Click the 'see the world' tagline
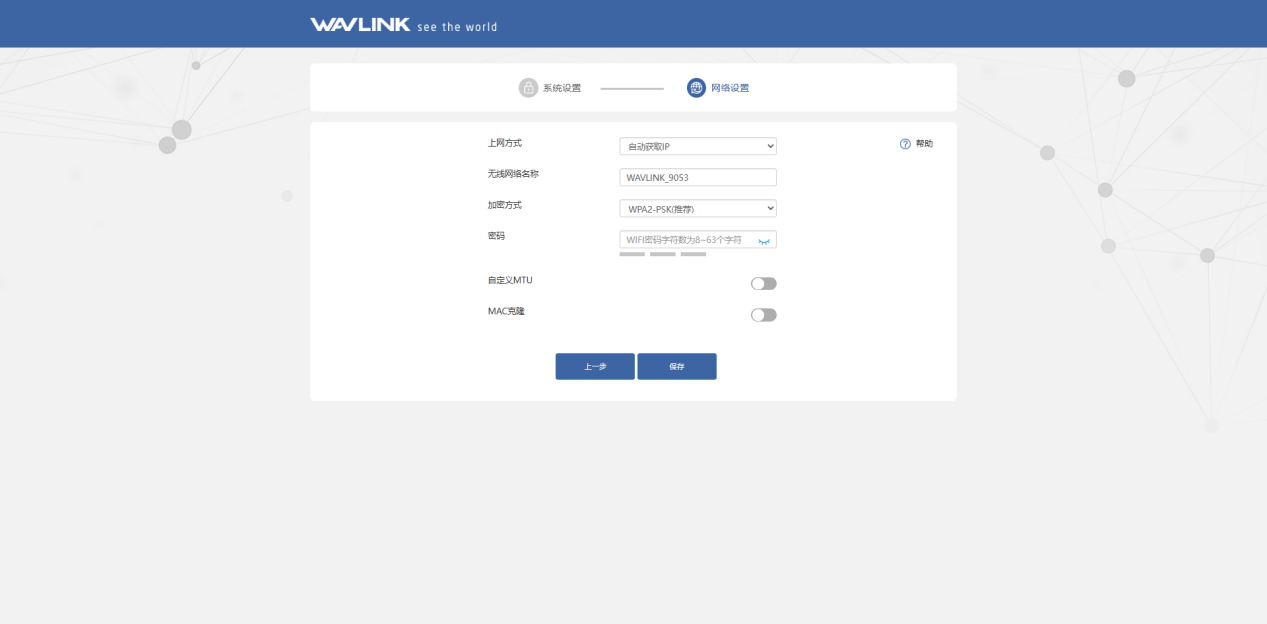Image resolution: width=1267 pixels, height=624 pixels. click(x=457, y=27)
